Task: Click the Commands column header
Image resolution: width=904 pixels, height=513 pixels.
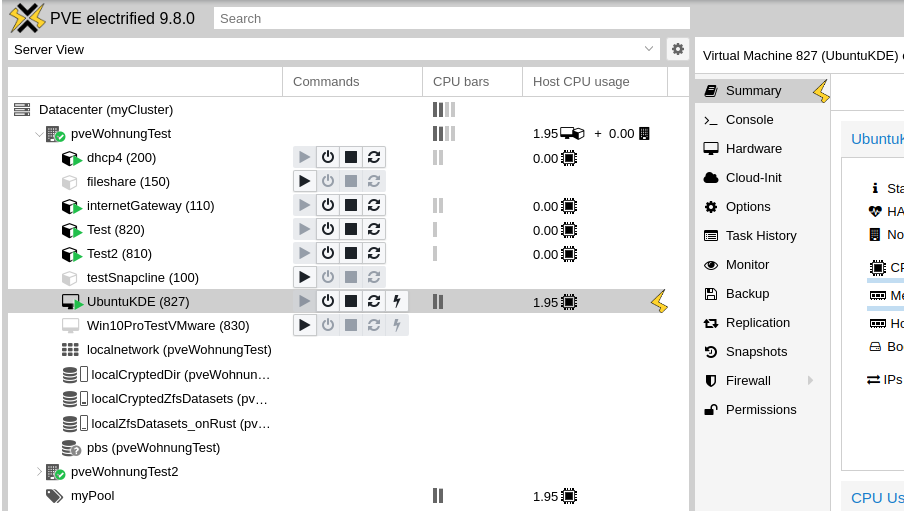Action: [352, 82]
